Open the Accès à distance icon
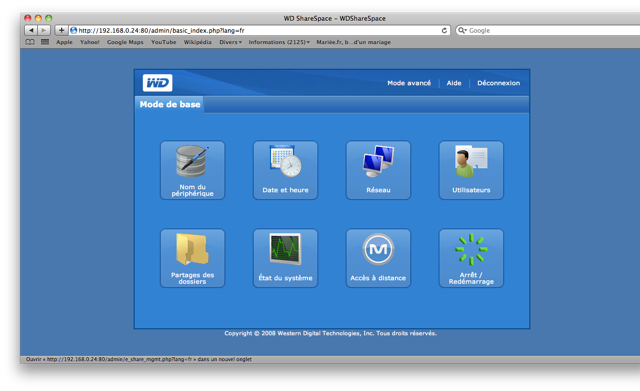 pos(378,258)
